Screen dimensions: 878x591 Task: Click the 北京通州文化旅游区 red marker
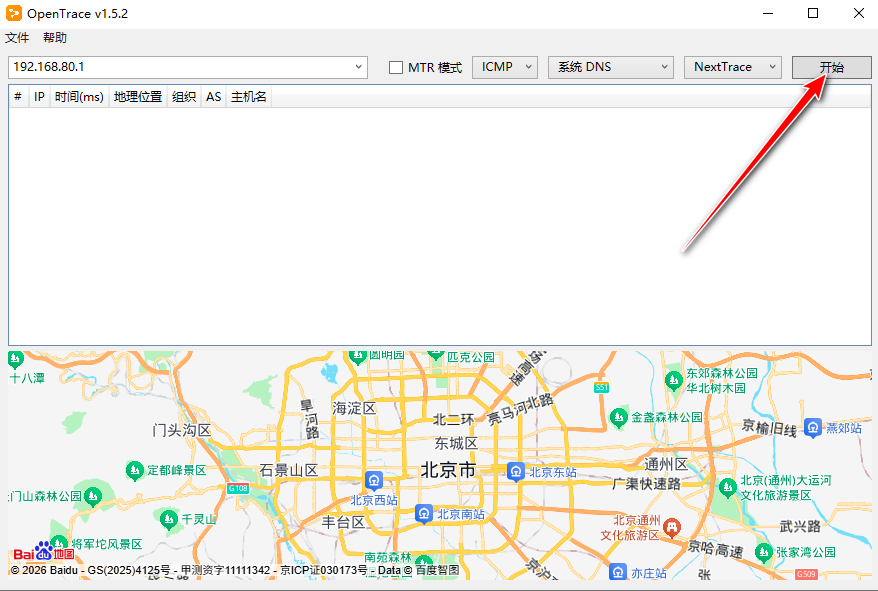coord(671,527)
